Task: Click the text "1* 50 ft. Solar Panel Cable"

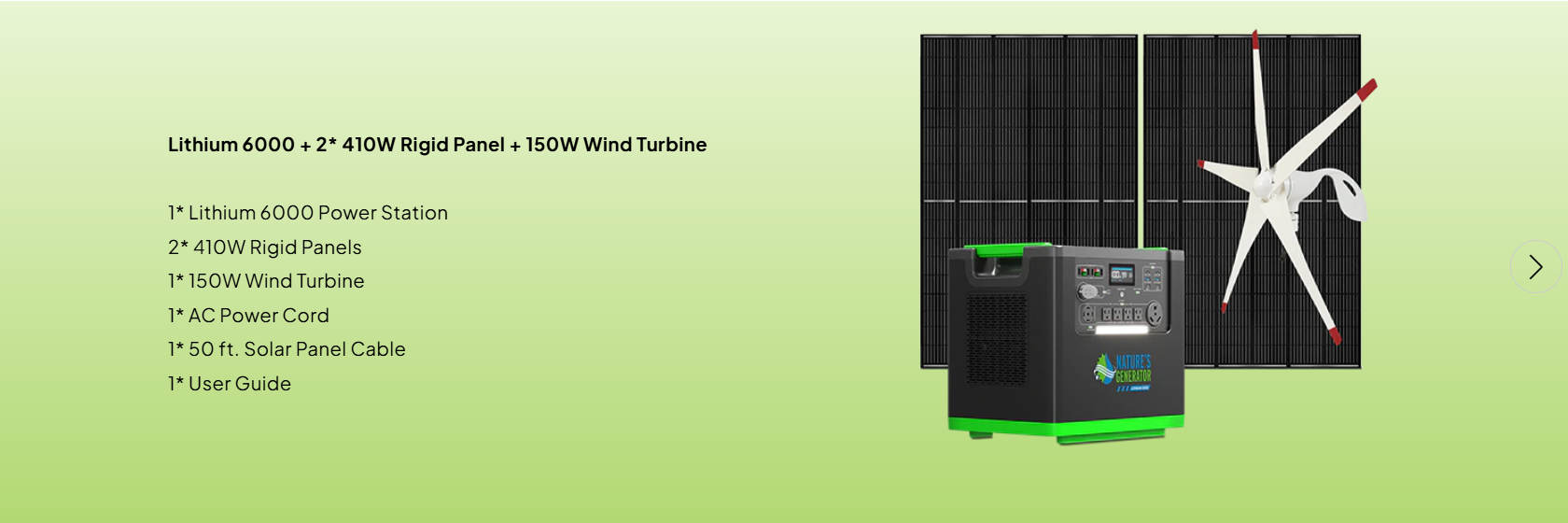Action: [287, 349]
